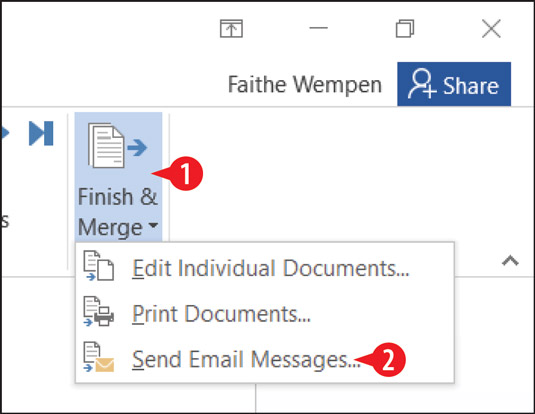Choose Edit Individual Documents menu entry
Screen dimensions: 535x414
coord(265,269)
